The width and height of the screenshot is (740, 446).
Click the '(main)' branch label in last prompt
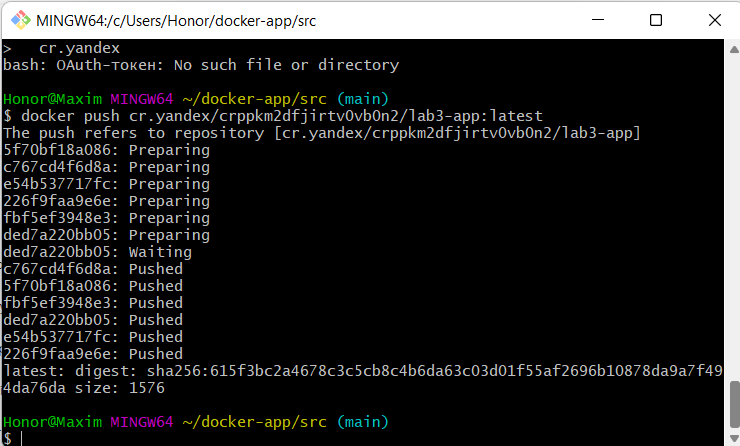click(363, 422)
